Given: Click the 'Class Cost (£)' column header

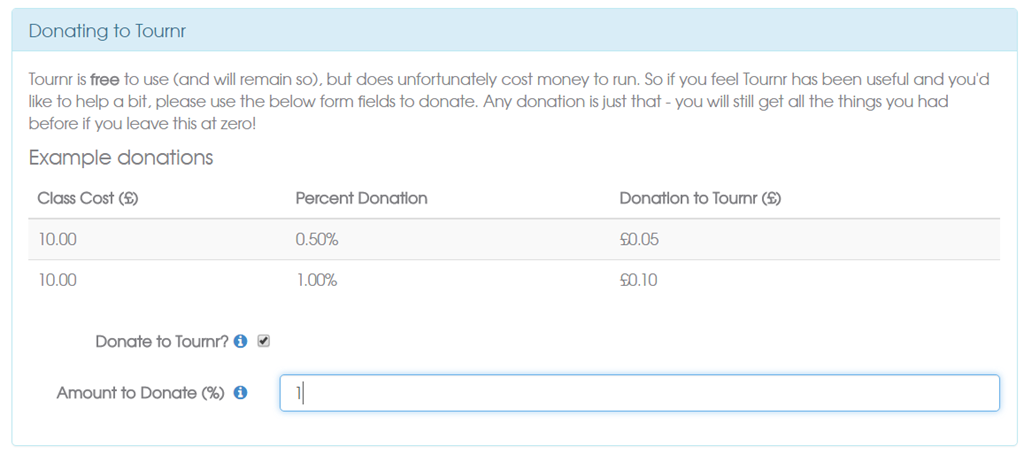Looking at the screenshot, I should [x=88, y=198].
